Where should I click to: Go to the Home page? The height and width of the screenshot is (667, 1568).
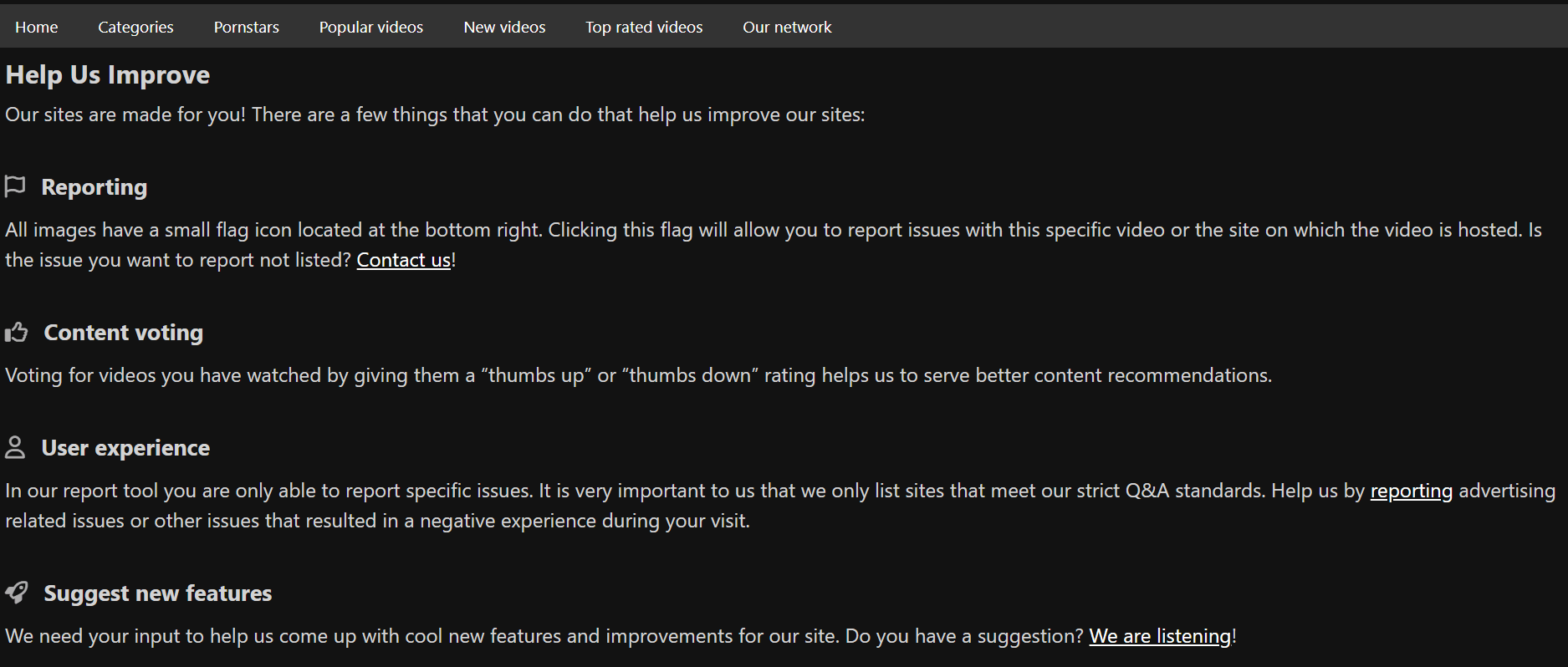(x=37, y=28)
